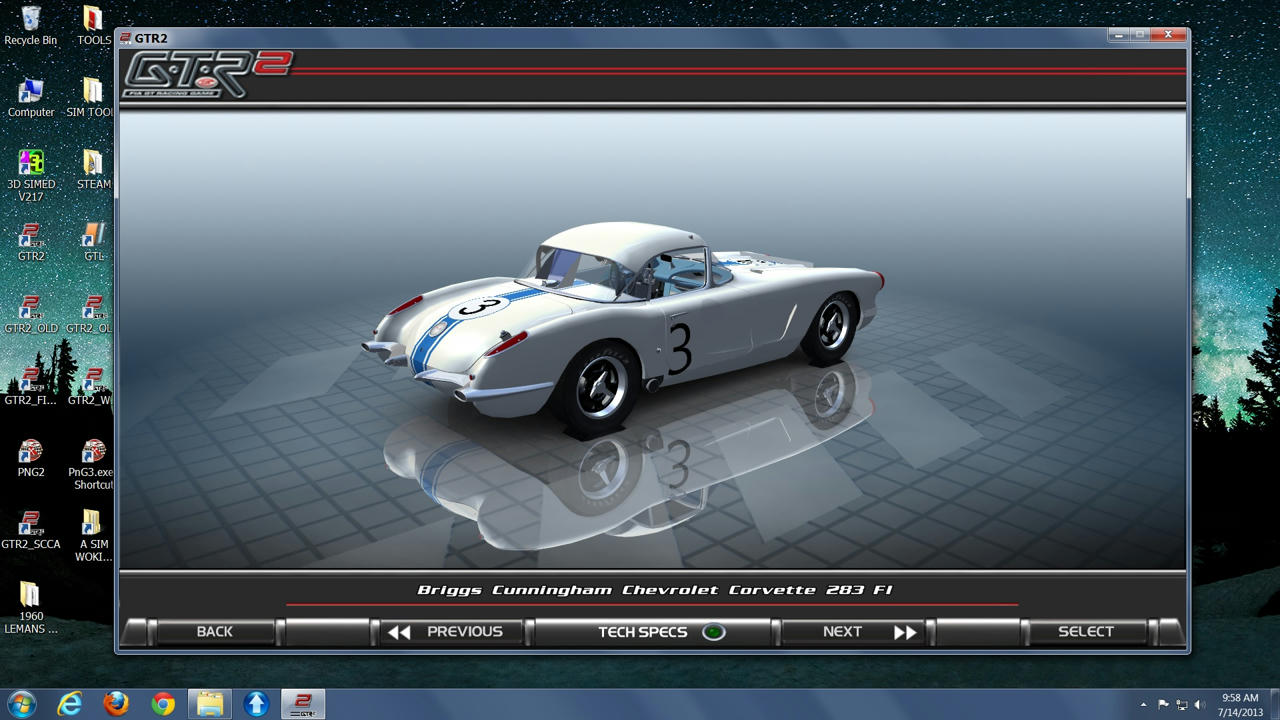
Task: Click the blue up-arrow taskbar icon
Action: point(257,704)
